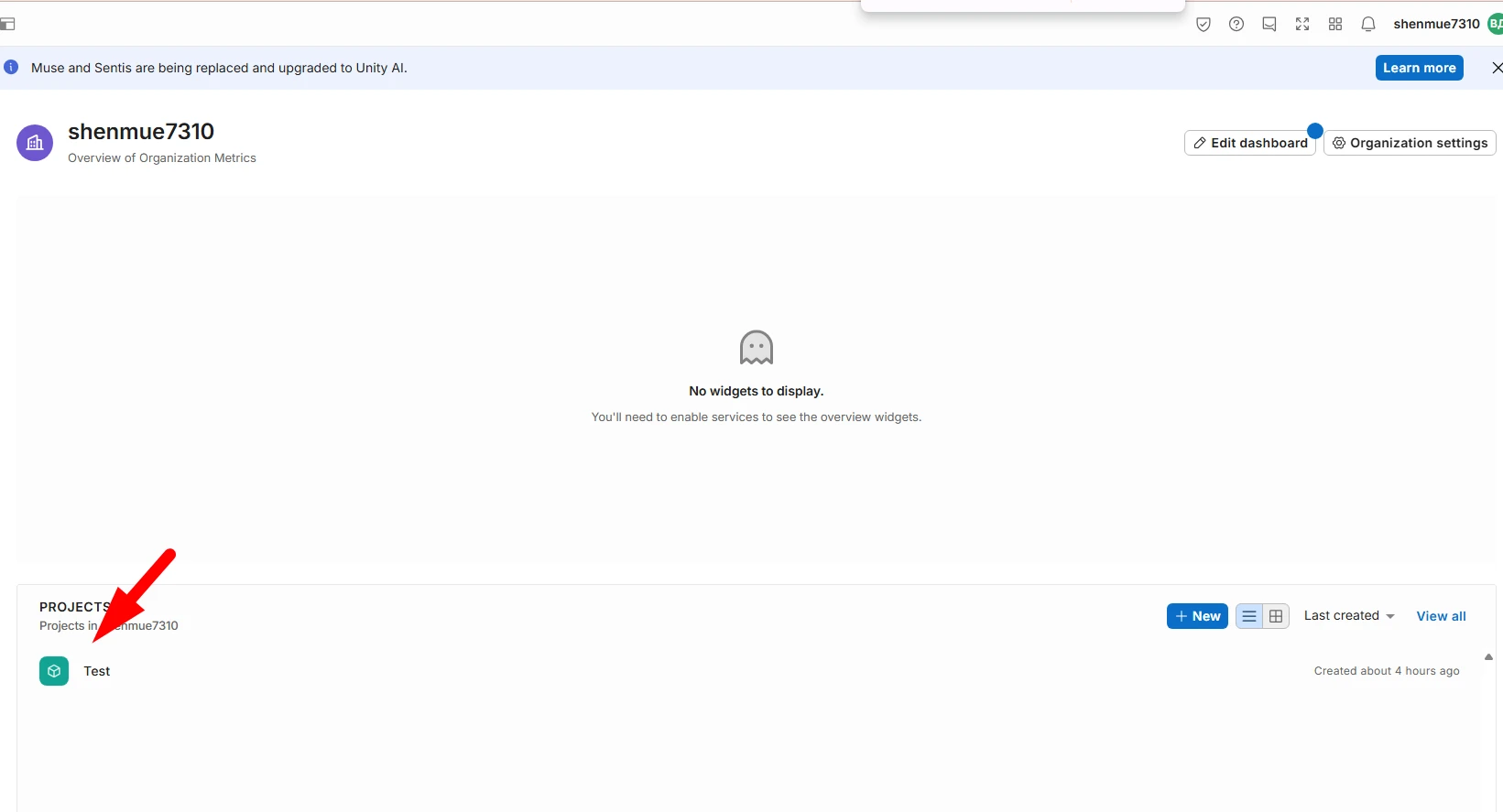
Task: Click Edit dashboard button
Action: click(x=1250, y=143)
